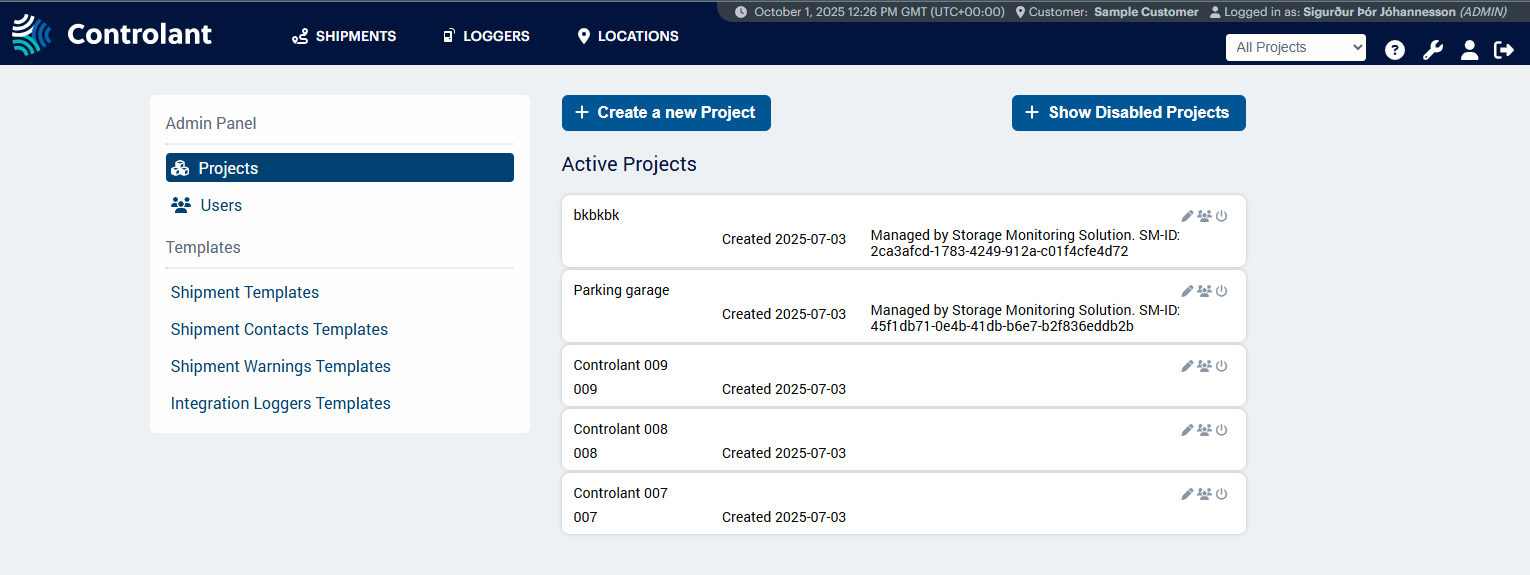Image resolution: width=1530 pixels, height=575 pixels.
Task: Open user profile icon in header
Action: click(1469, 50)
